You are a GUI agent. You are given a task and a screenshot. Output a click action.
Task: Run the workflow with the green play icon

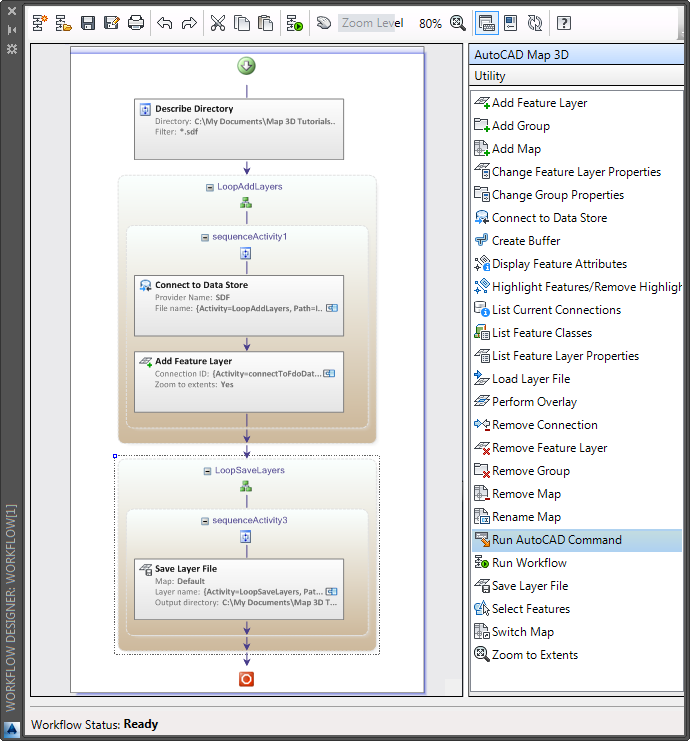(295, 23)
